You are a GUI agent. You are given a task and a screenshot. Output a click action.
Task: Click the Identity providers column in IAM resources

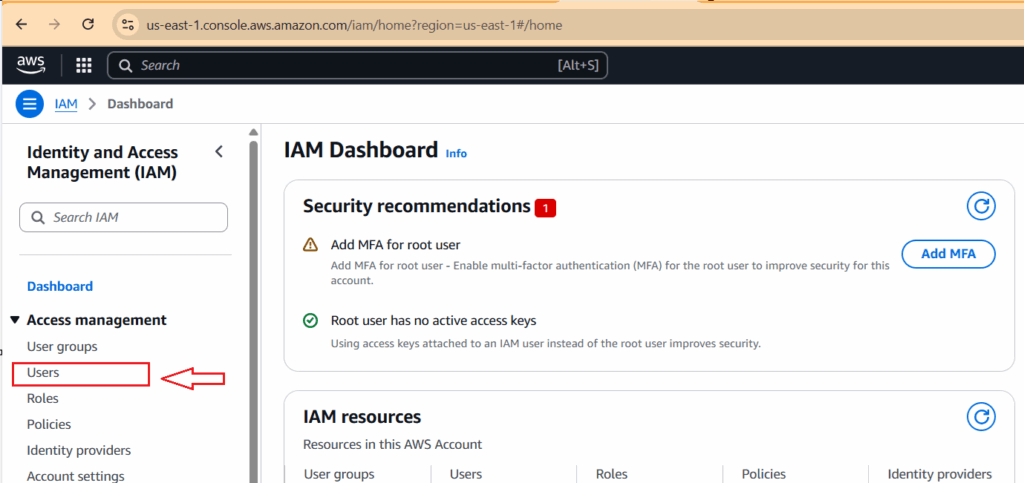tap(940, 474)
